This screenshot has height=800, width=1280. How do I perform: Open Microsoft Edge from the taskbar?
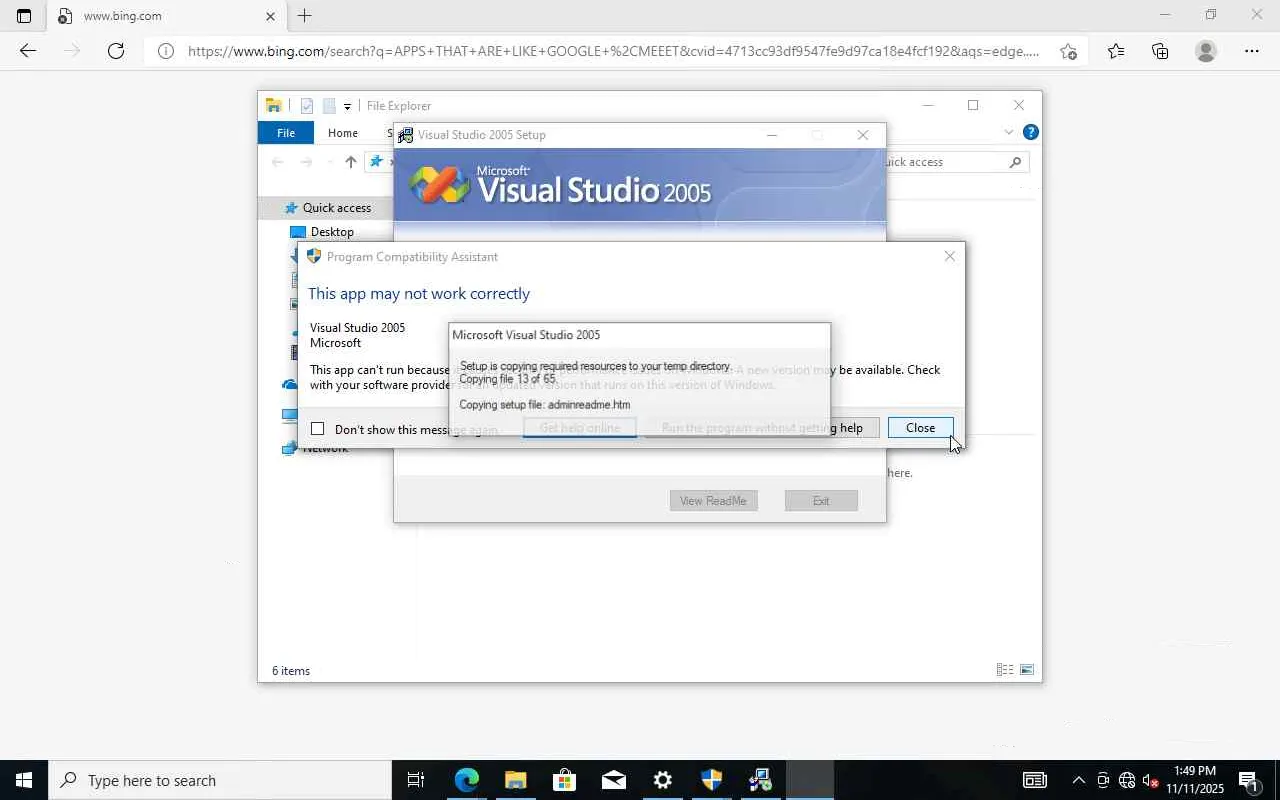[466, 780]
